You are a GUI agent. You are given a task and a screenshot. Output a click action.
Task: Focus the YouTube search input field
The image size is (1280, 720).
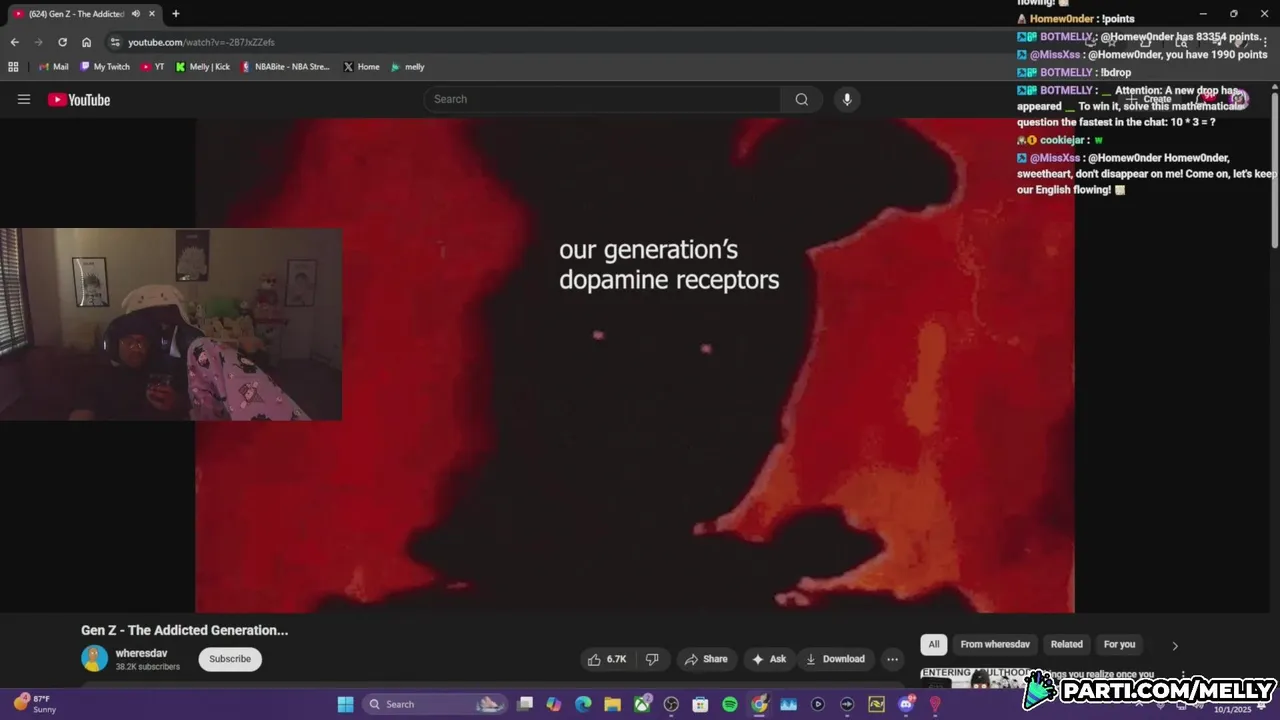point(603,99)
